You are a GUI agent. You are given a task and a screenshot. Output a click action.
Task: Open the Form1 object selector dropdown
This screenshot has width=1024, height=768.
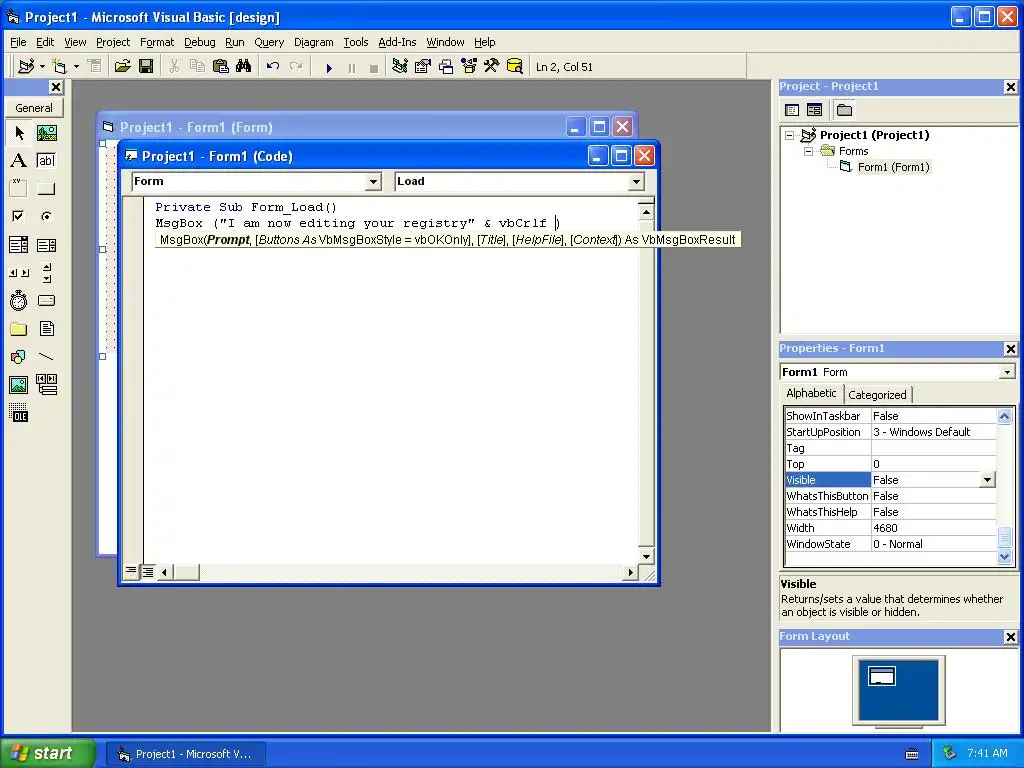click(x=1007, y=372)
